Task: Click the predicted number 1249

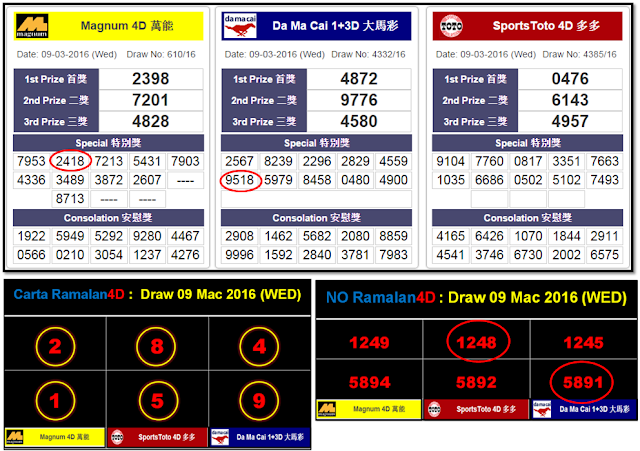Action: pyautogui.click(x=369, y=342)
